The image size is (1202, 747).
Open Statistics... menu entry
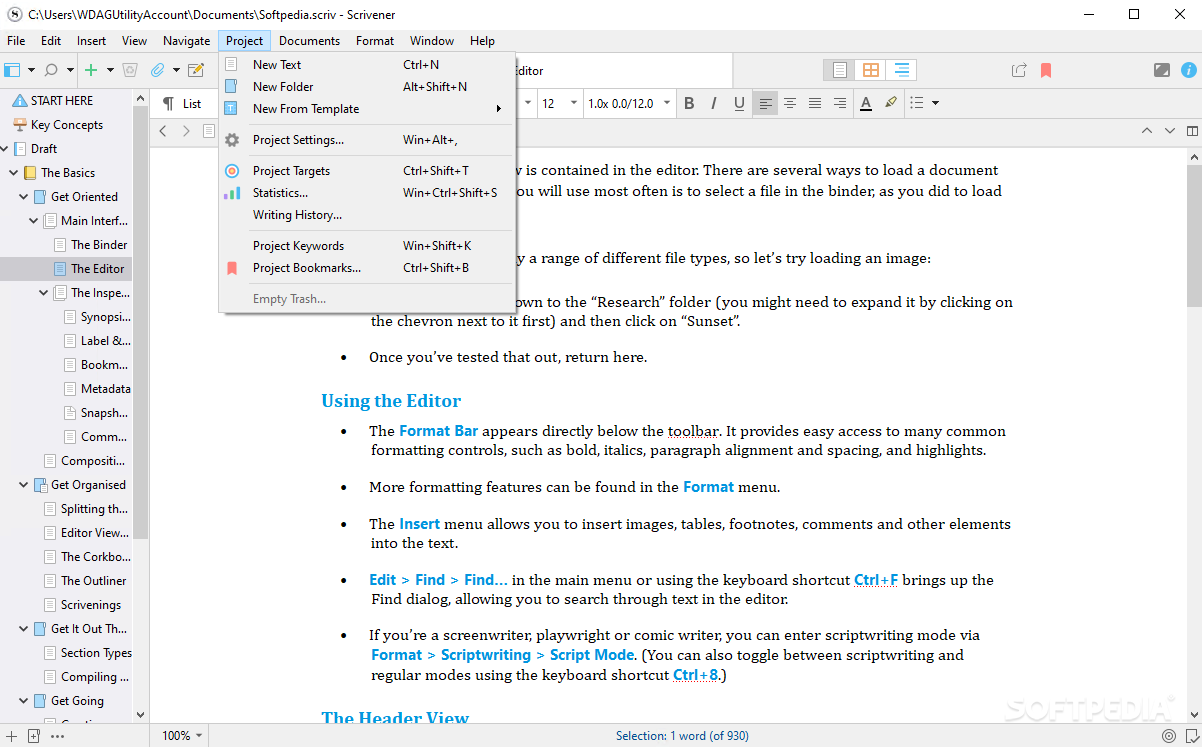(x=367, y=193)
